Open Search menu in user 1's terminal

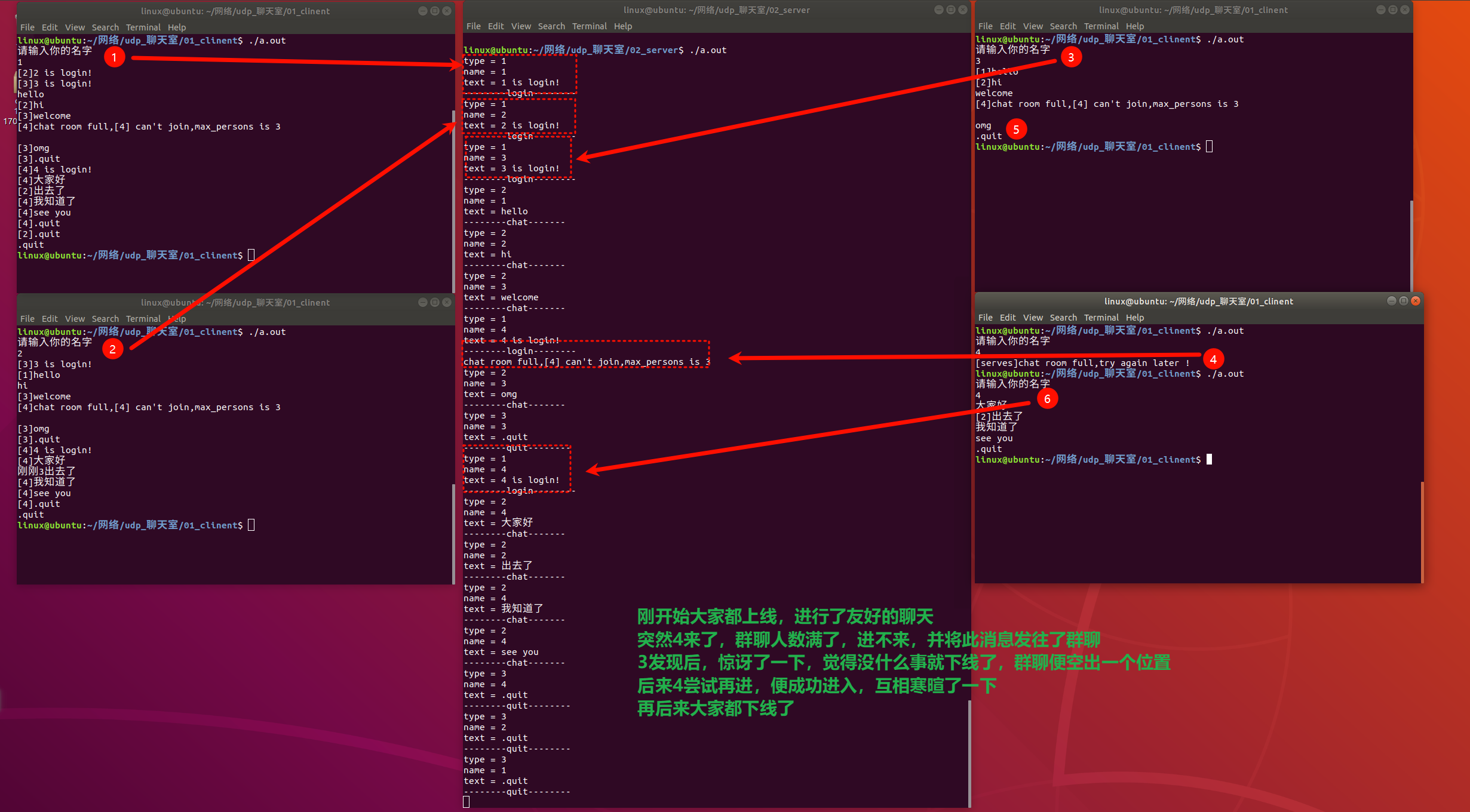105,27
